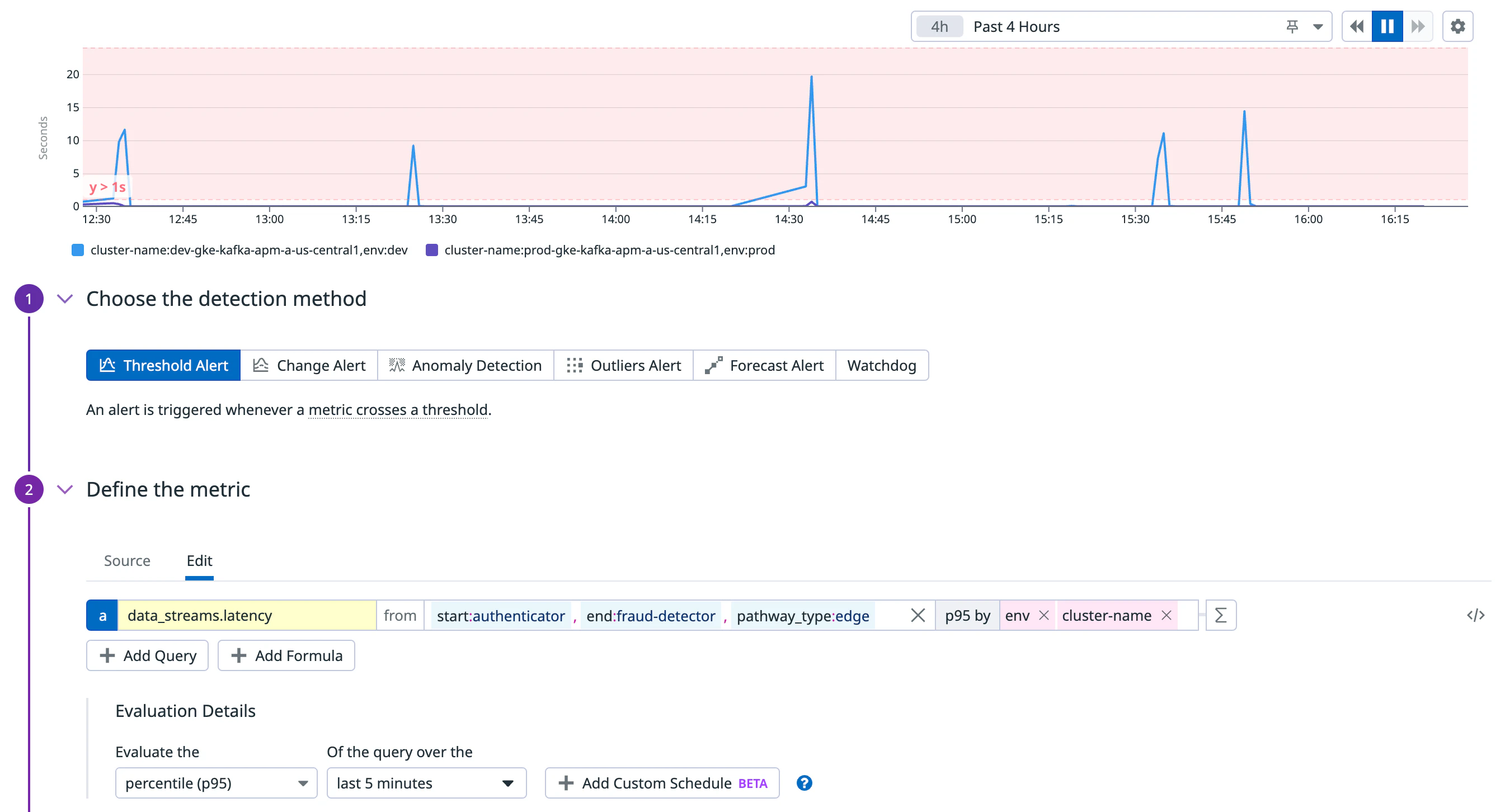Image resolution: width=1505 pixels, height=812 pixels.
Task: View the query as code
Action: [x=1477, y=615]
